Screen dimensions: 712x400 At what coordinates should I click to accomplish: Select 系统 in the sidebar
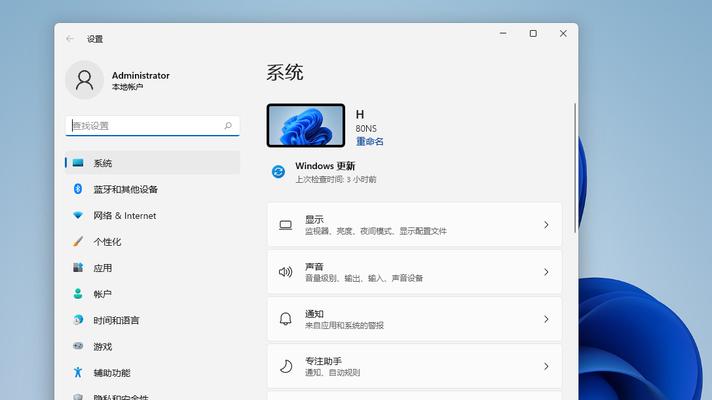[153, 163]
